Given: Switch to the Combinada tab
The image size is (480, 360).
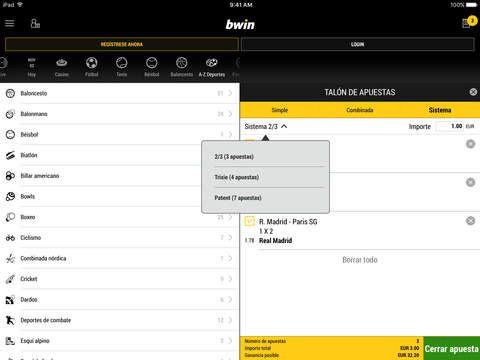Looking at the screenshot, I should coord(360,110).
